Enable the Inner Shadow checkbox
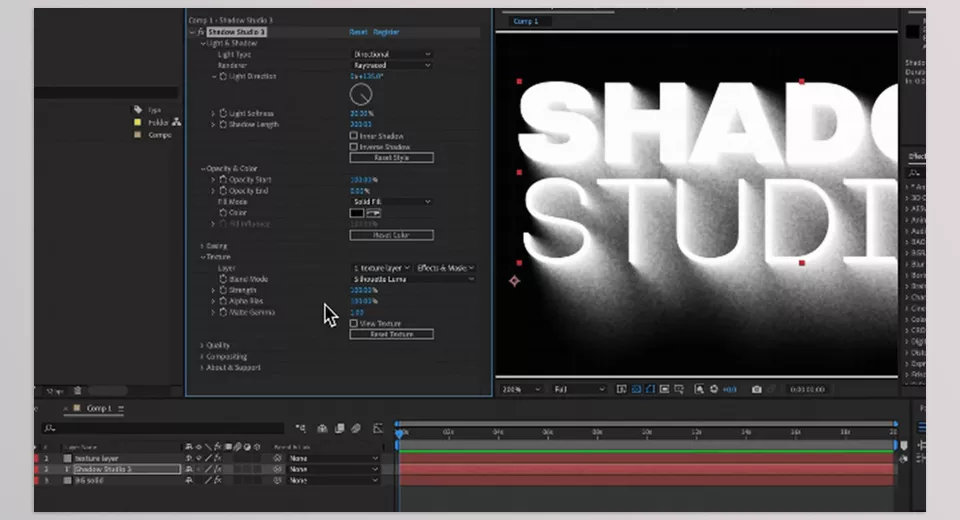 (x=353, y=135)
